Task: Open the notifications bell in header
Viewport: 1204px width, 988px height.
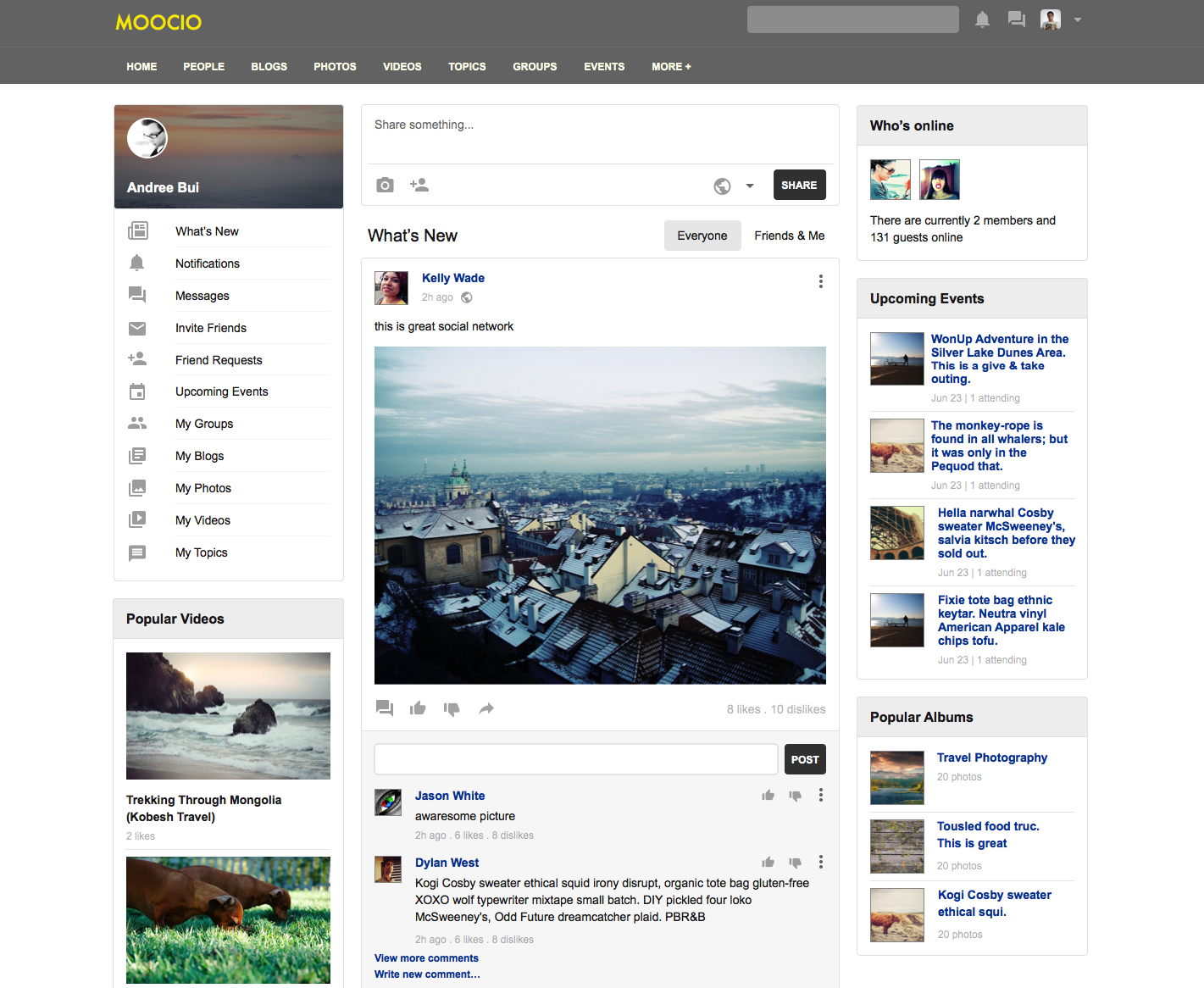Action: [x=982, y=19]
